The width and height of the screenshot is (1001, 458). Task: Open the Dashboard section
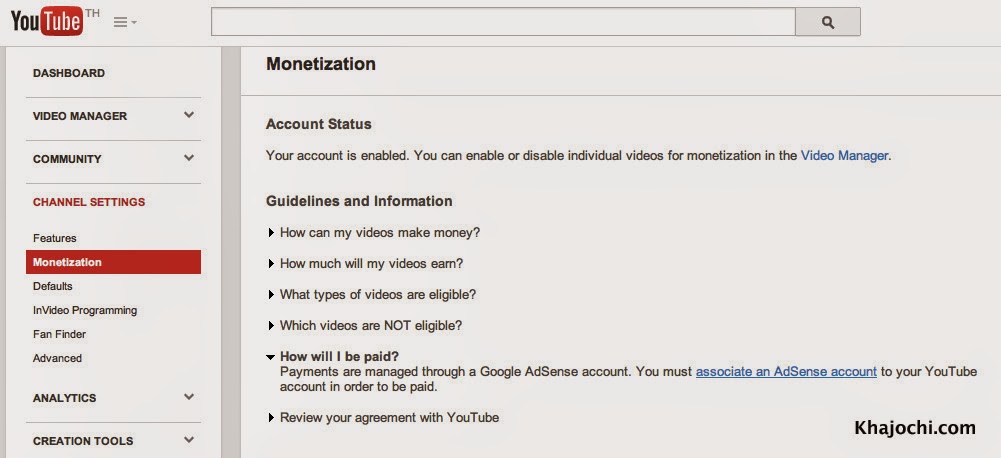69,73
